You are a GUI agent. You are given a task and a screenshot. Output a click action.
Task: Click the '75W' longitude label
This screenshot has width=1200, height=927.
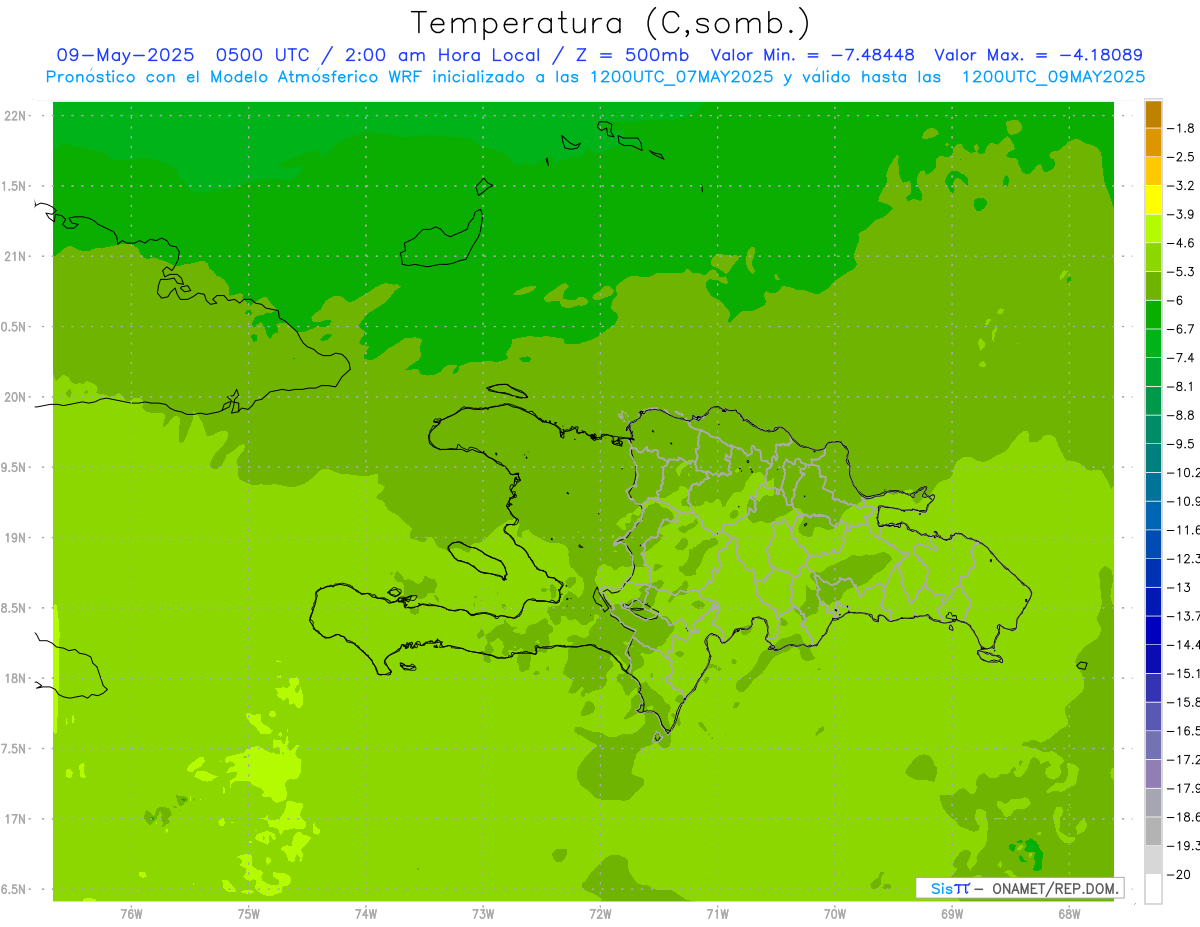click(x=249, y=914)
